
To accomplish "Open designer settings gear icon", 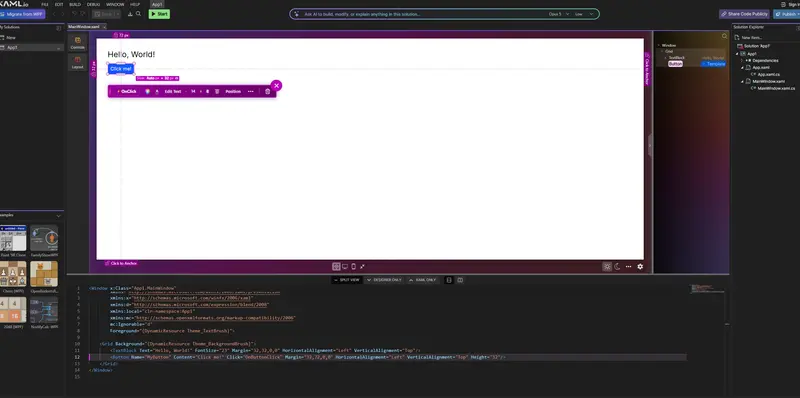I will click(640, 266).
